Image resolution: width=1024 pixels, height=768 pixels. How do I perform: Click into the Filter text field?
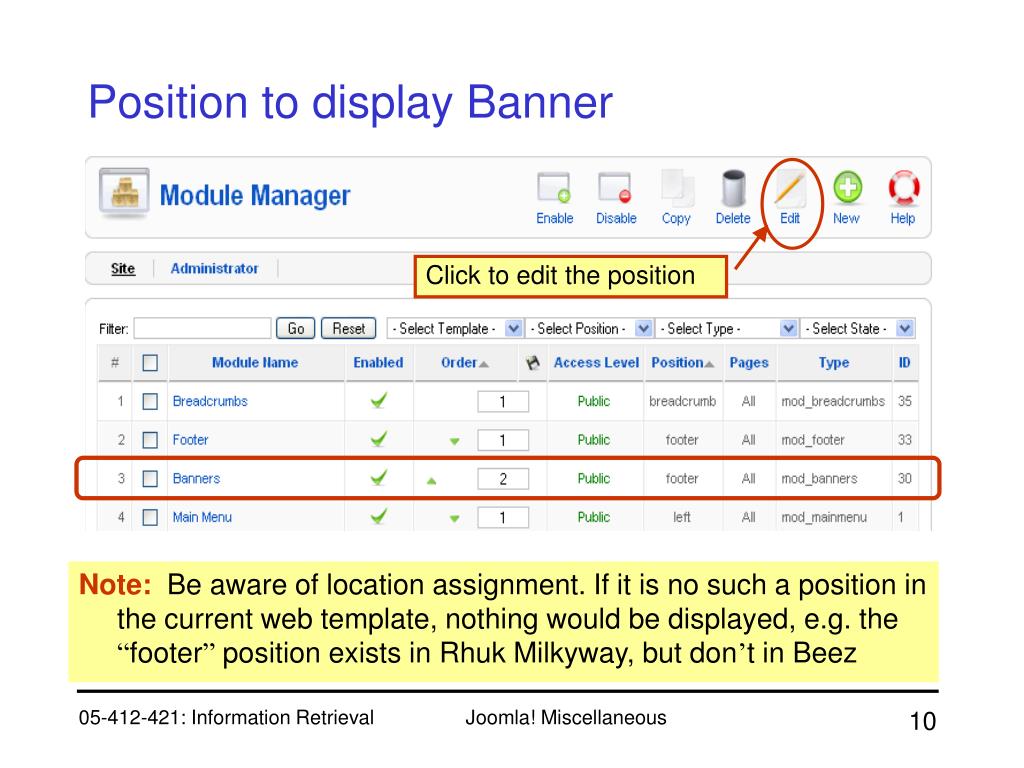tap(202, 328)
